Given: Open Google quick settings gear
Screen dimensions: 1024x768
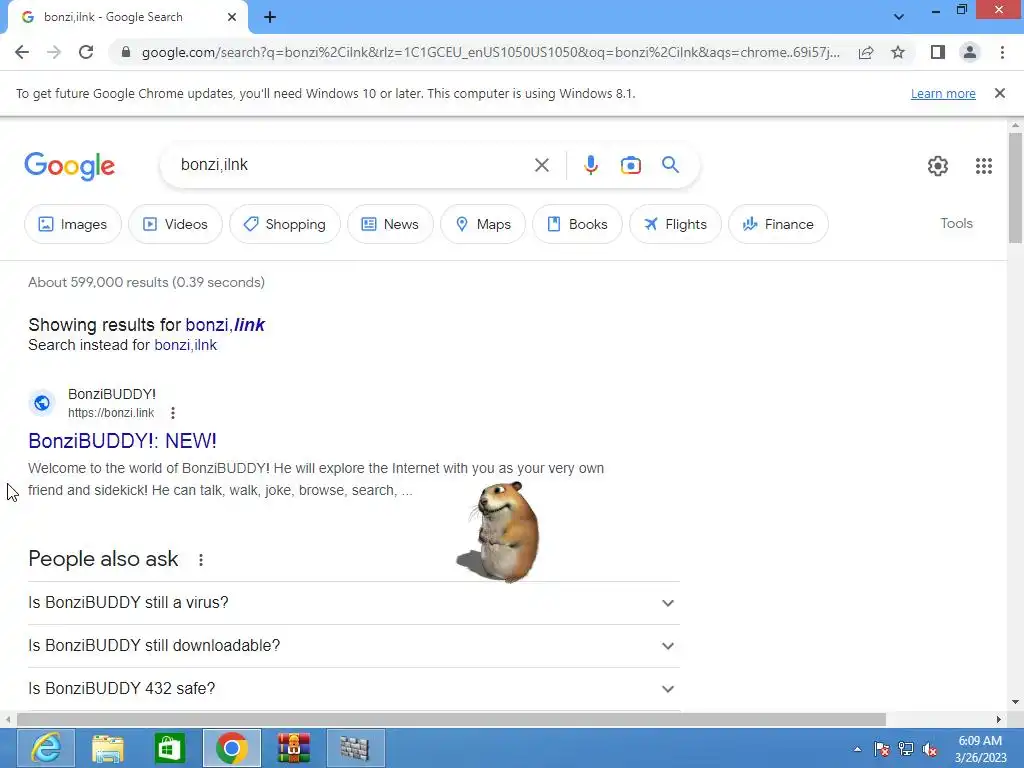Looking at the screenshot, I should 938,166.
